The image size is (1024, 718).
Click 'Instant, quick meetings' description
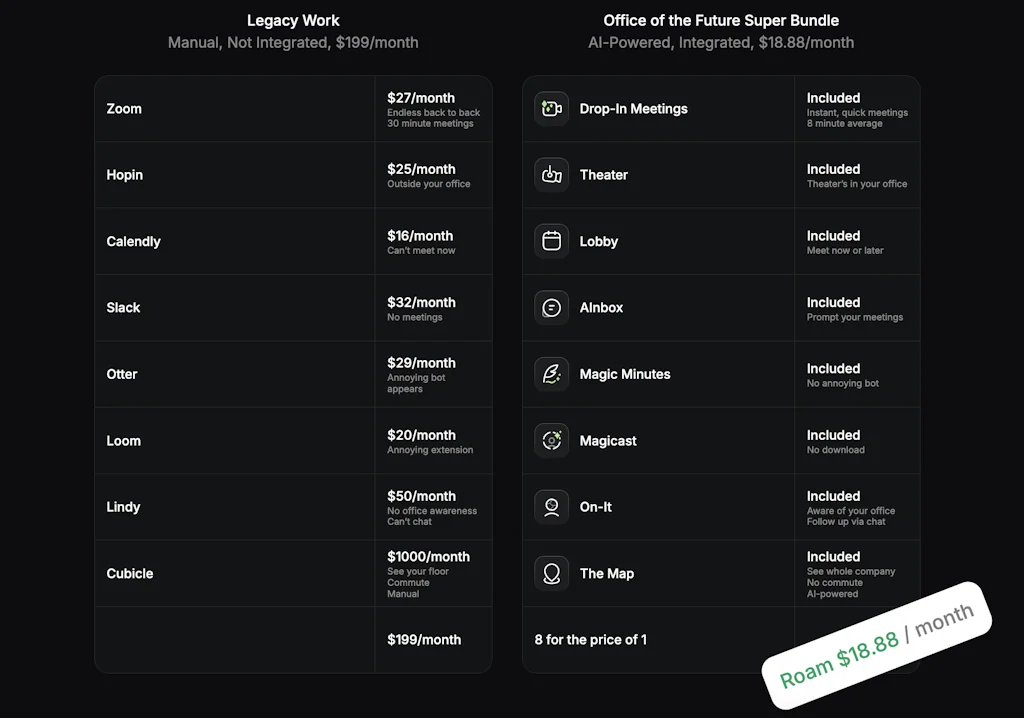pos(857,112)
